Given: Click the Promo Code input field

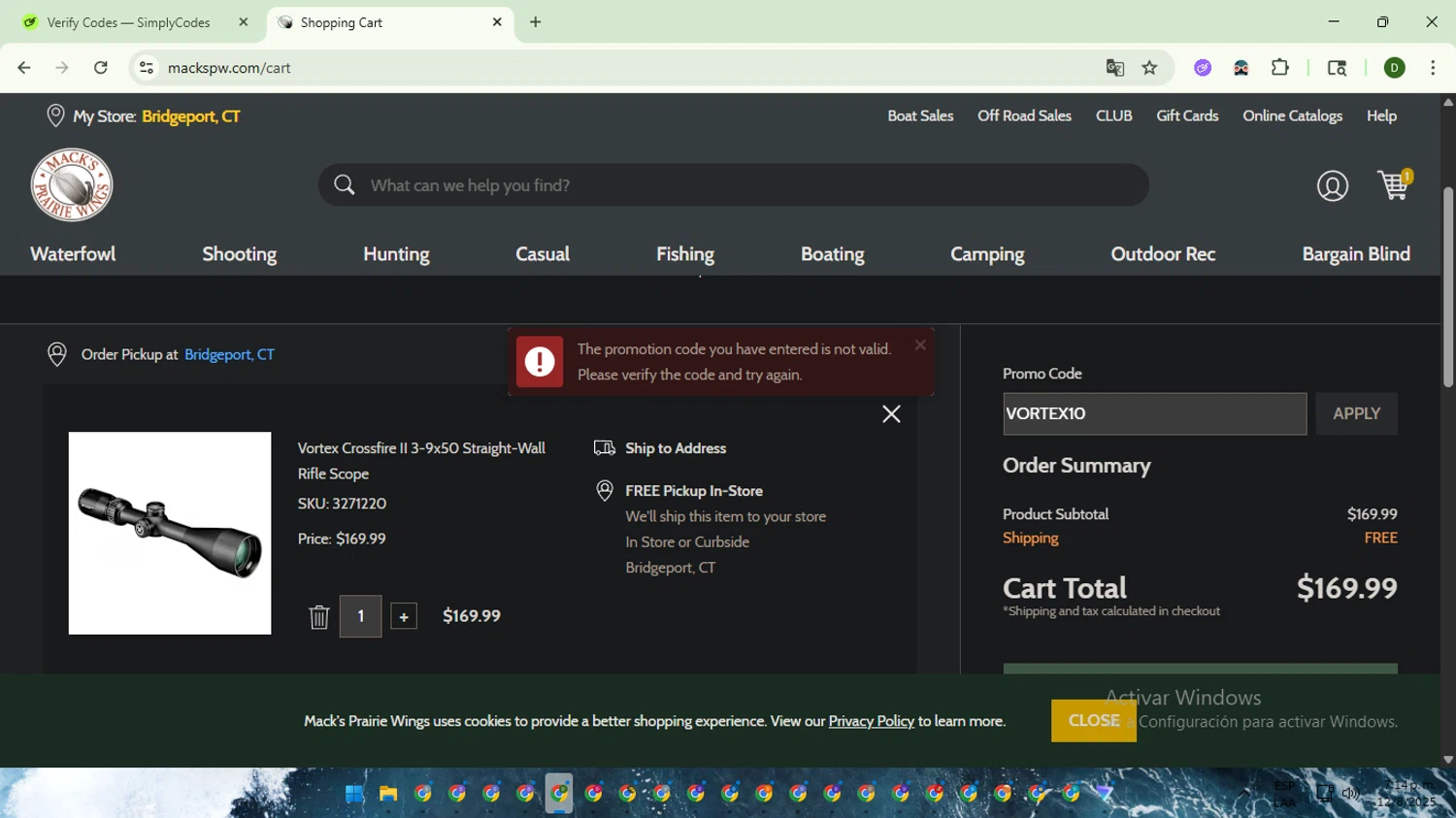Looking at the screenshot, I should point(1154,413).
